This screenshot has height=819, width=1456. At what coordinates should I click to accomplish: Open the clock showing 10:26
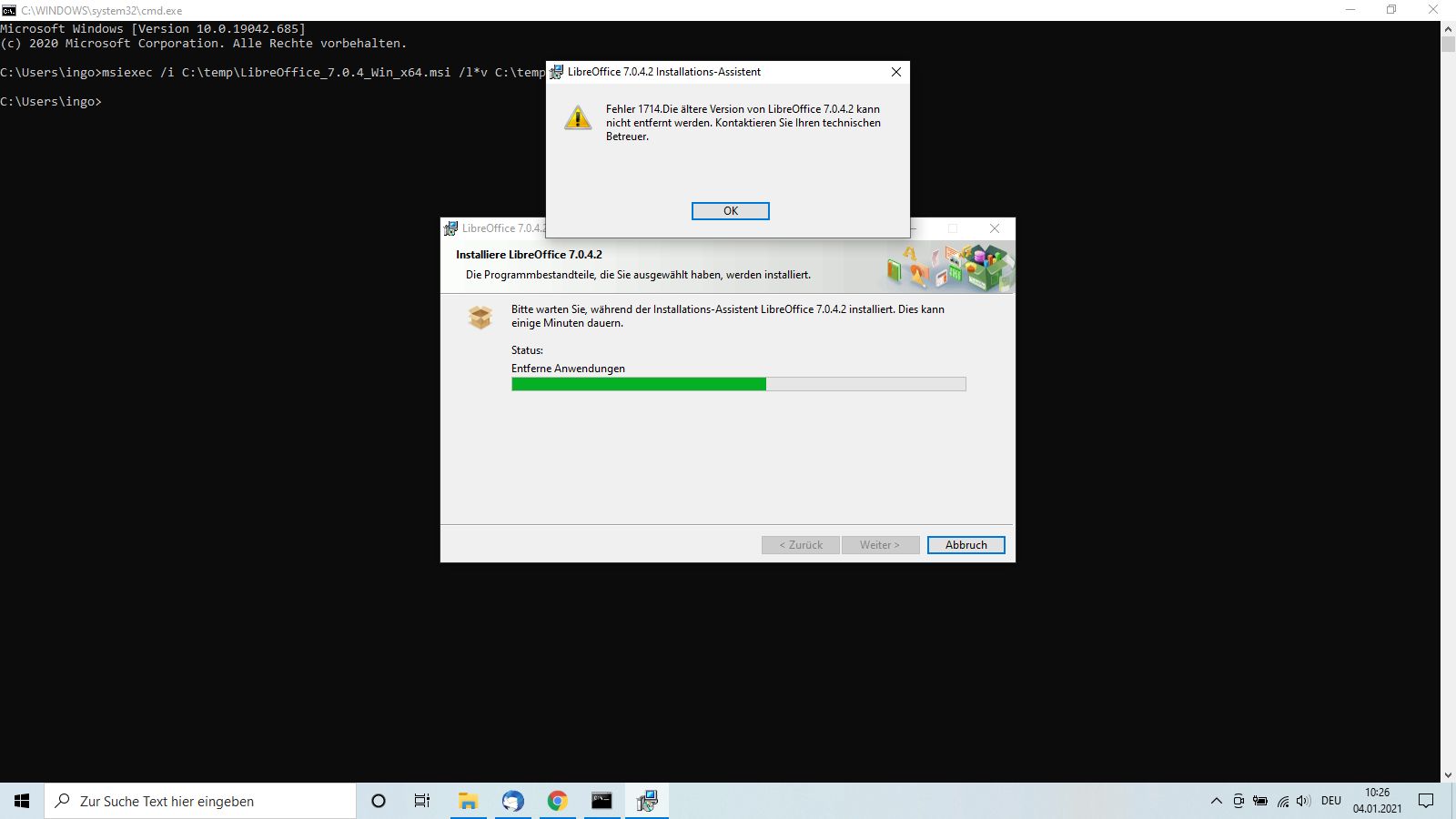[x=1377, y=801]
